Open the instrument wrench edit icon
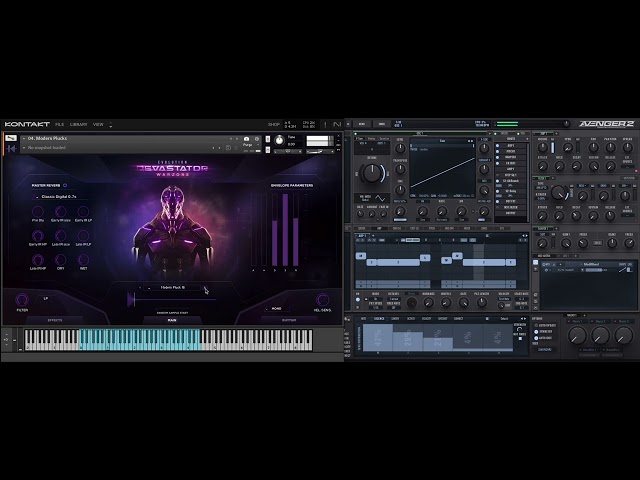The width and height of the screenshot is (640, 480). [x=11, y=138]
